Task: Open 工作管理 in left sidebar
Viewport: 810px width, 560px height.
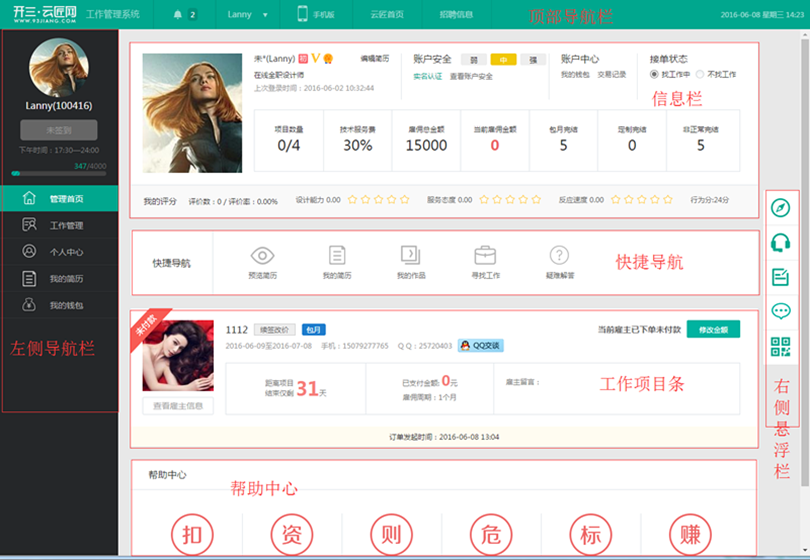Action: click(x=59, y=225)
